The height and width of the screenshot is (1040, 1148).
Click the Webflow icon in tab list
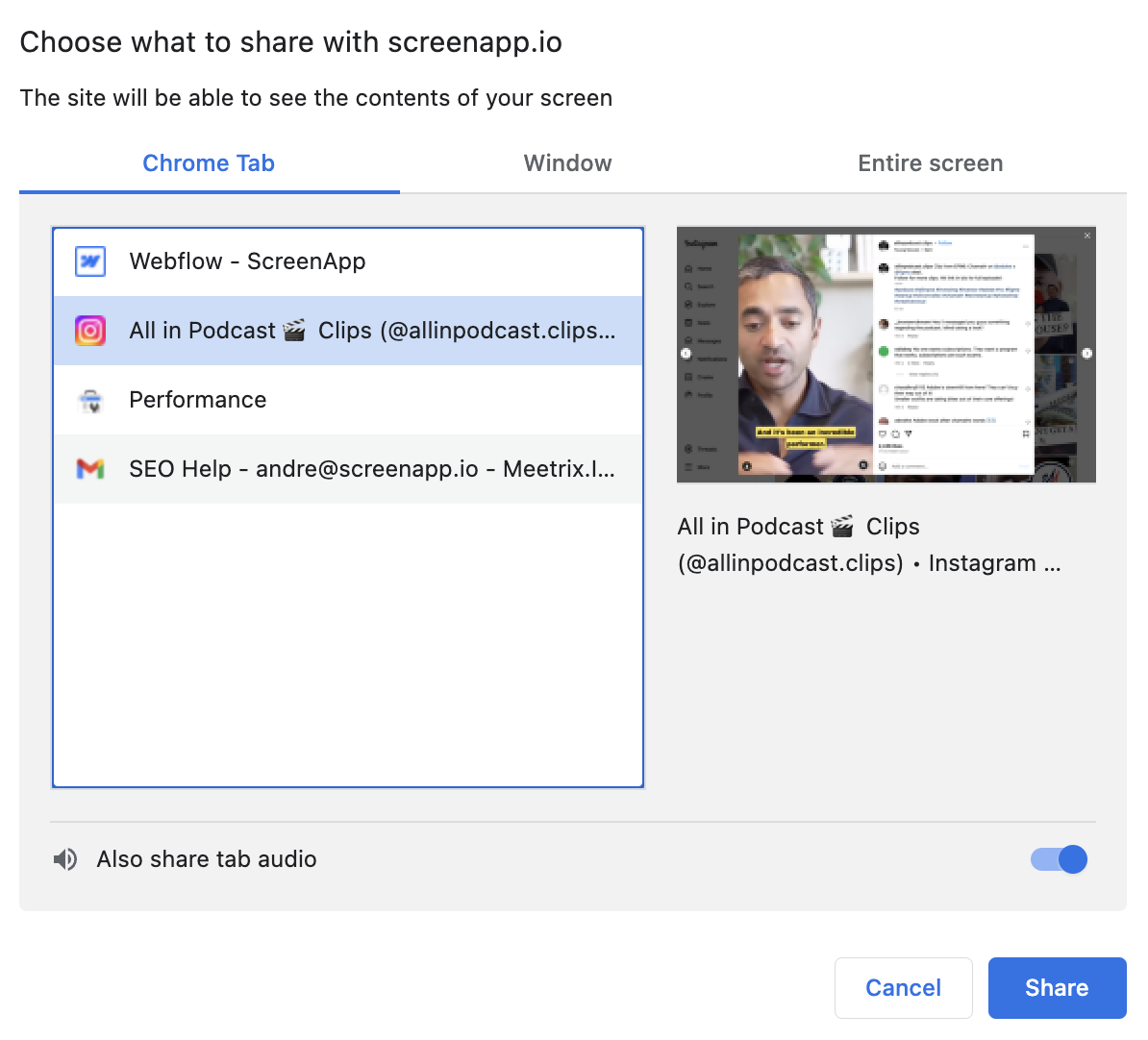point(90,261)
